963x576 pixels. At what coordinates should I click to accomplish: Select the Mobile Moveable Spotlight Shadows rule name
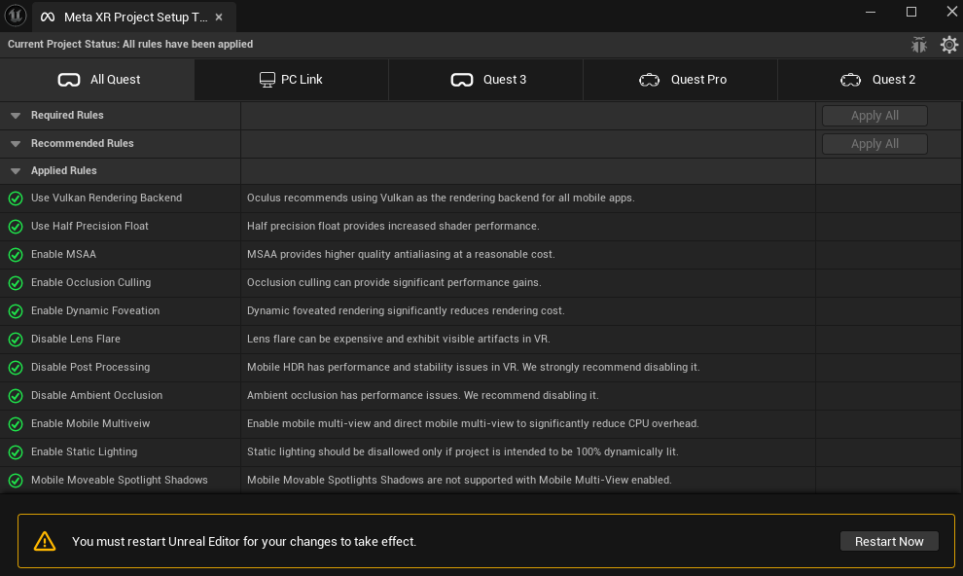119,480
